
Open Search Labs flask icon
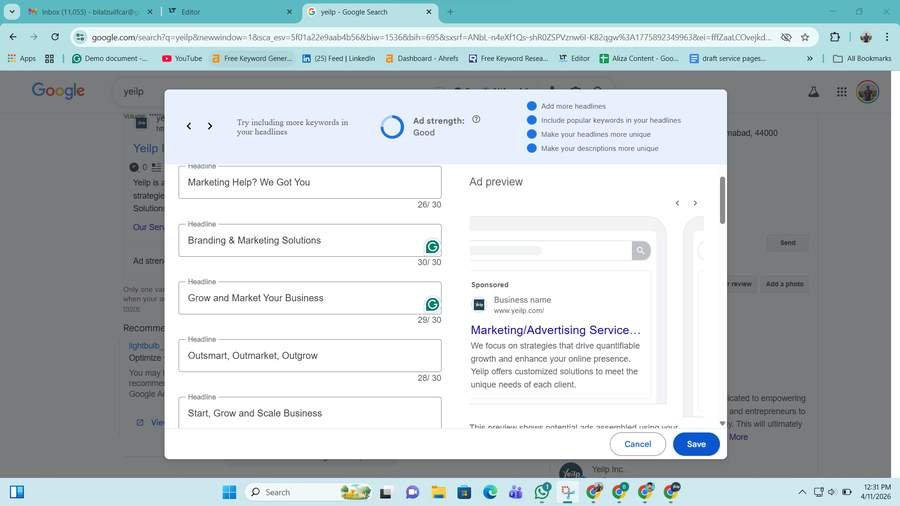click(813, 91)
